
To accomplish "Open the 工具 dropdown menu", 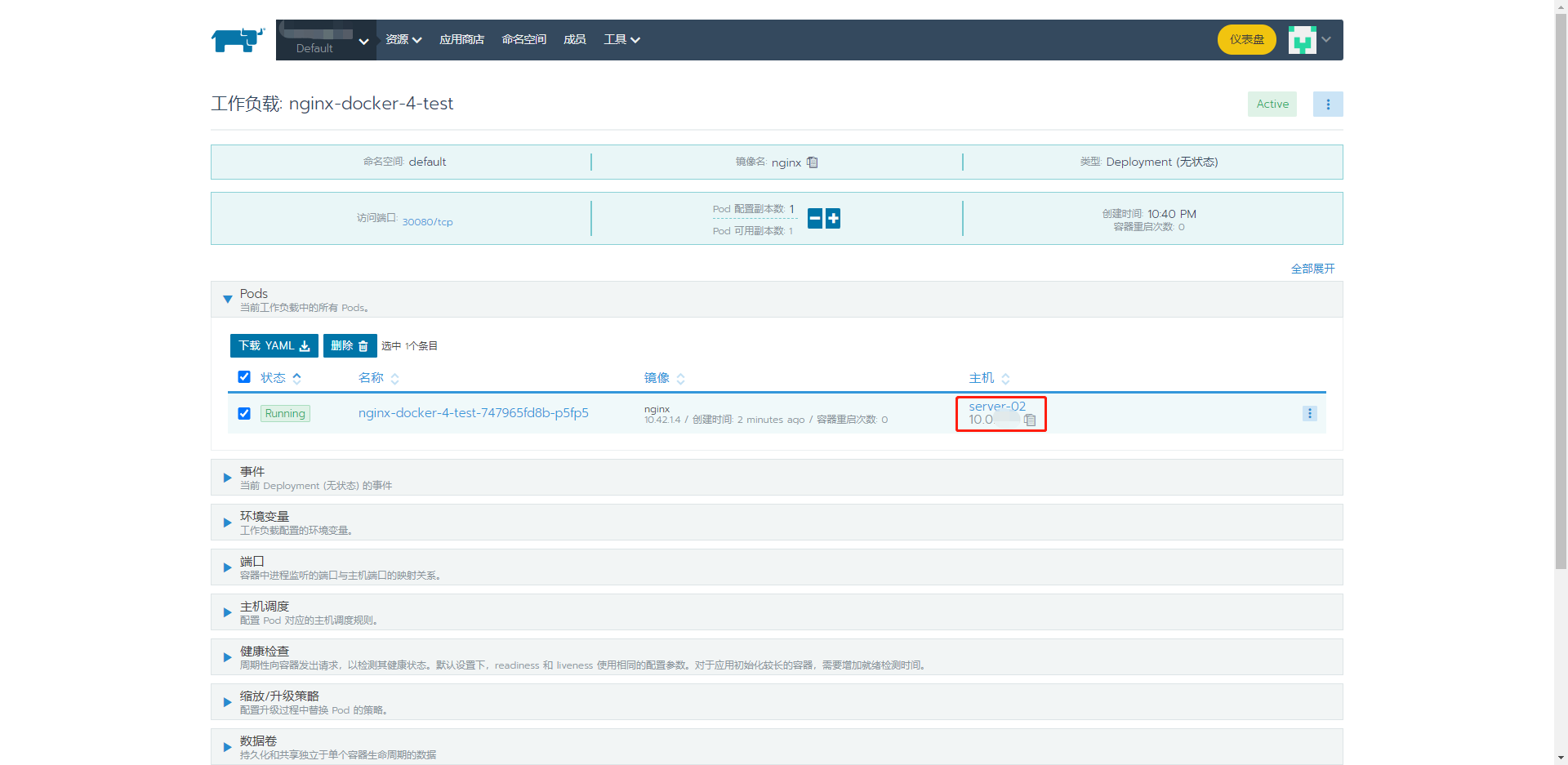I will (x=621, y=39).
